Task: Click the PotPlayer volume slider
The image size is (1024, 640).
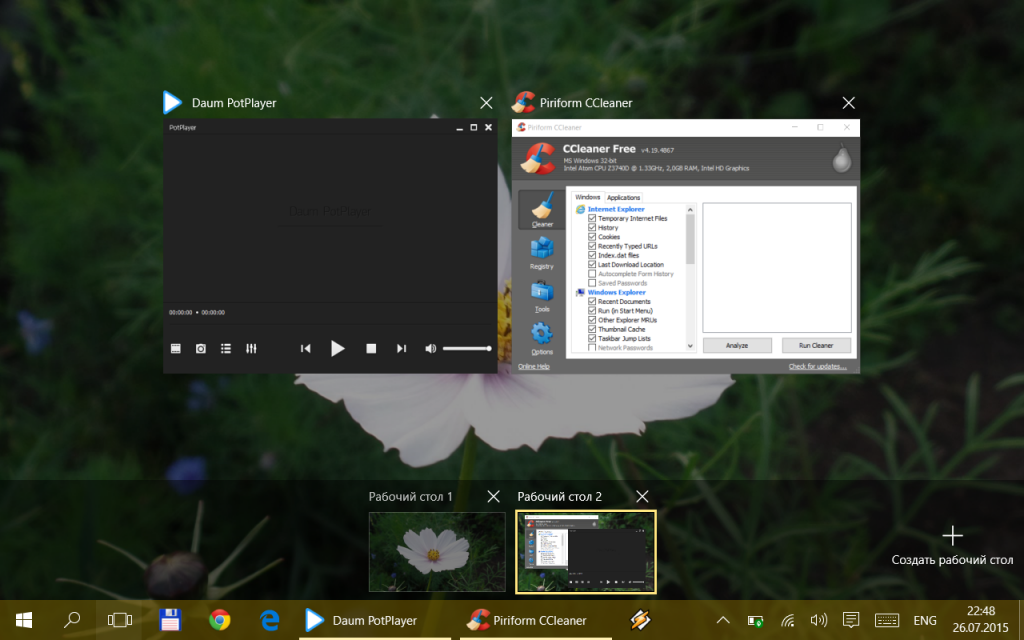Action: (466, 348)
